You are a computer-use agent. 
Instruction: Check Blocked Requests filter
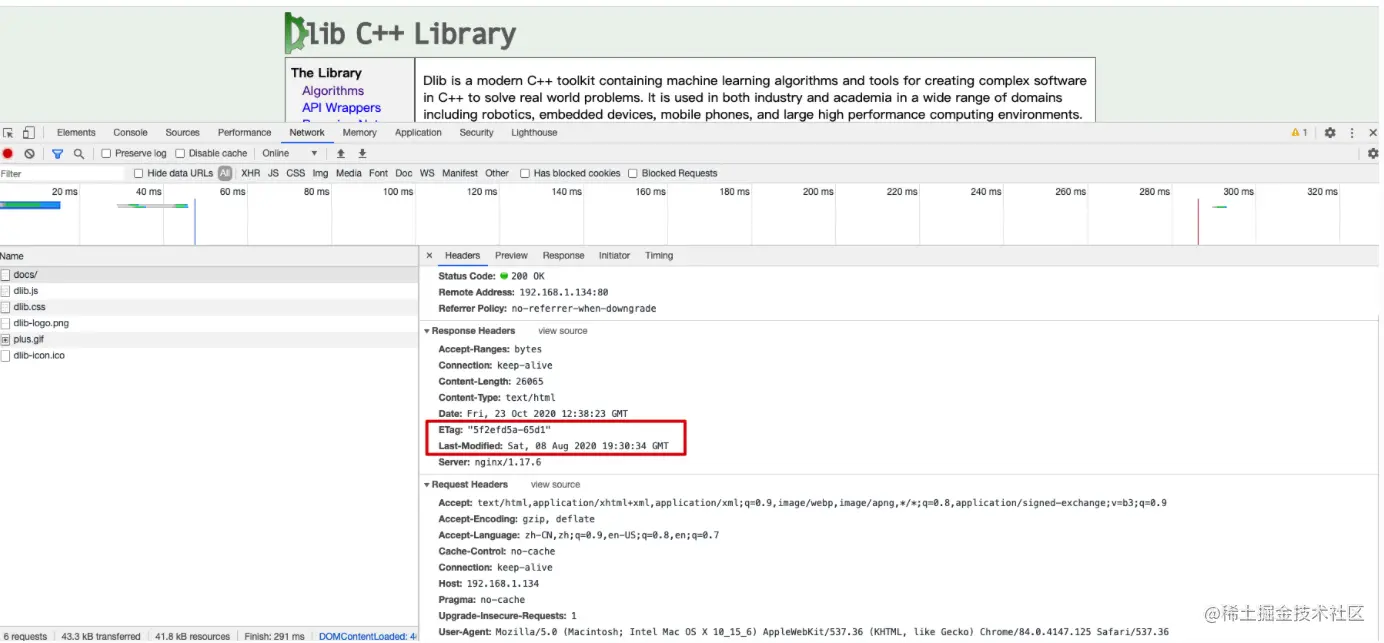click(633, 174)
